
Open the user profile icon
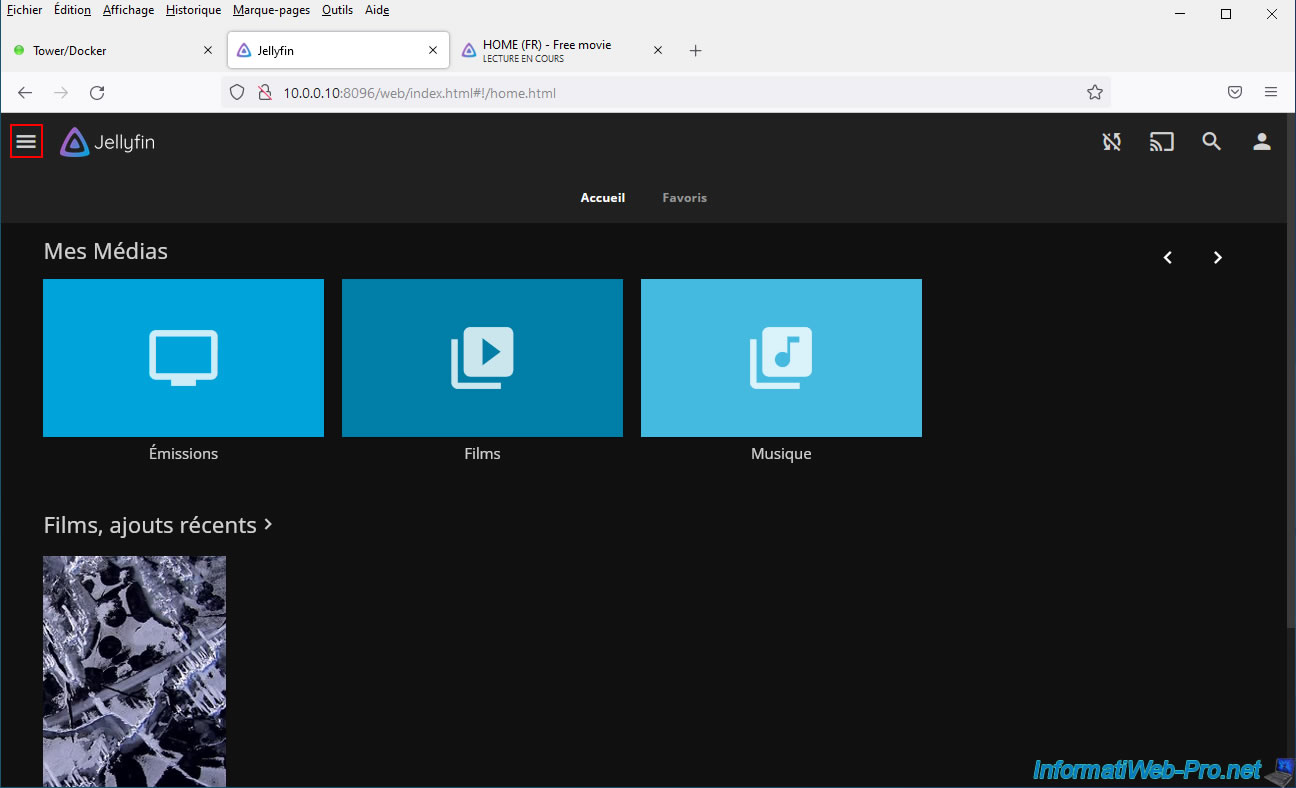(1261, 142)
